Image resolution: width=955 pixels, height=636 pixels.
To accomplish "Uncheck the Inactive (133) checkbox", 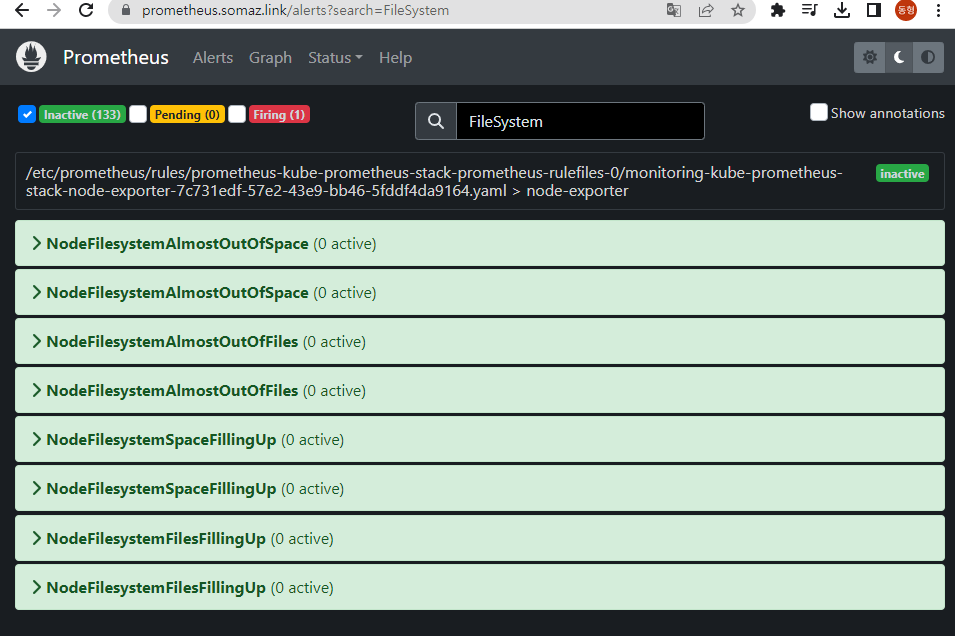I will 27,114.
